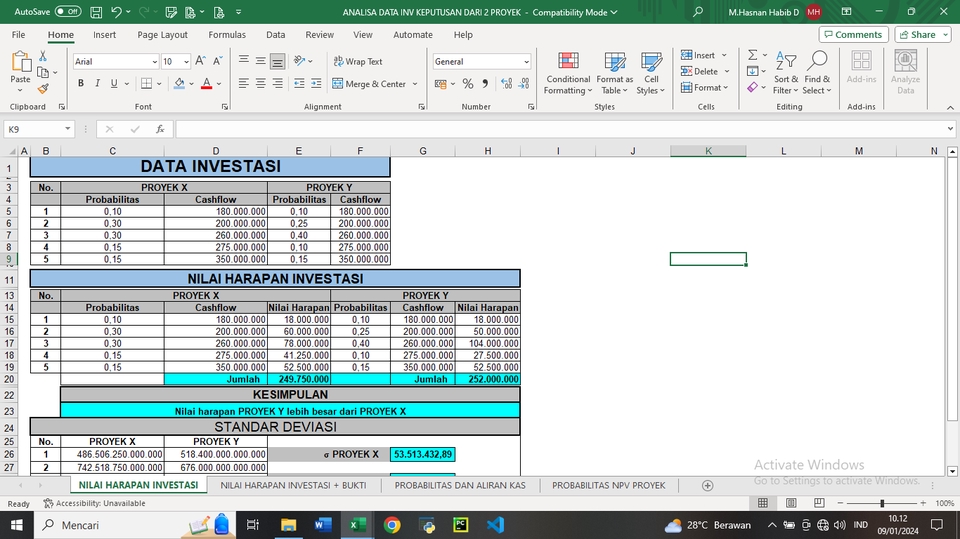
Task: Expand Fill Color dropdown arrow
Action: point(191,84)
